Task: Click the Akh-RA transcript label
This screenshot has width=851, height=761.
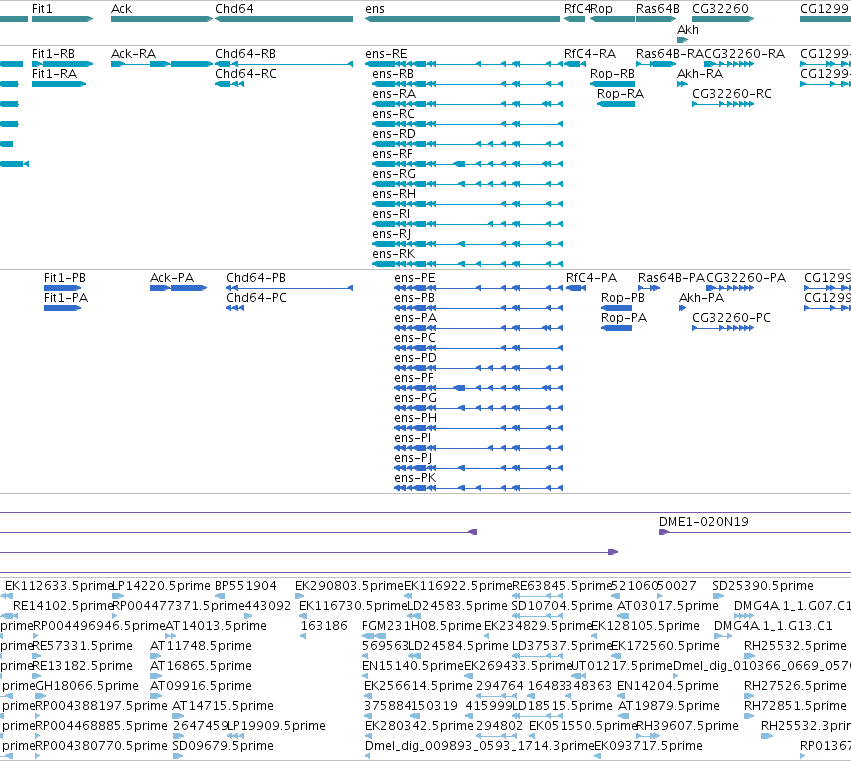Action: point(700,74)
